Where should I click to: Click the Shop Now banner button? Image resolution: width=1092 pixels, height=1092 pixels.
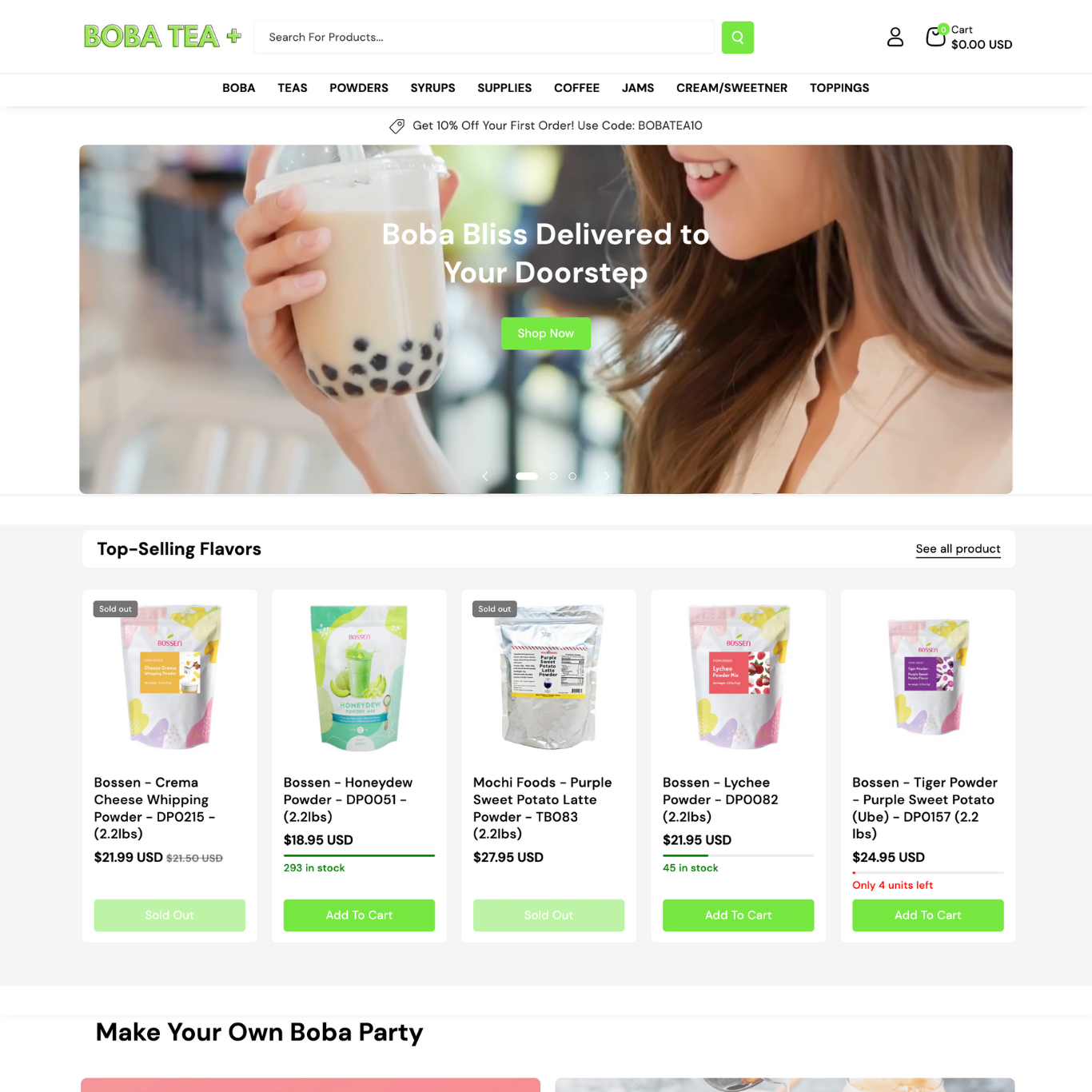pyautogui.click(x=546, y=333)
